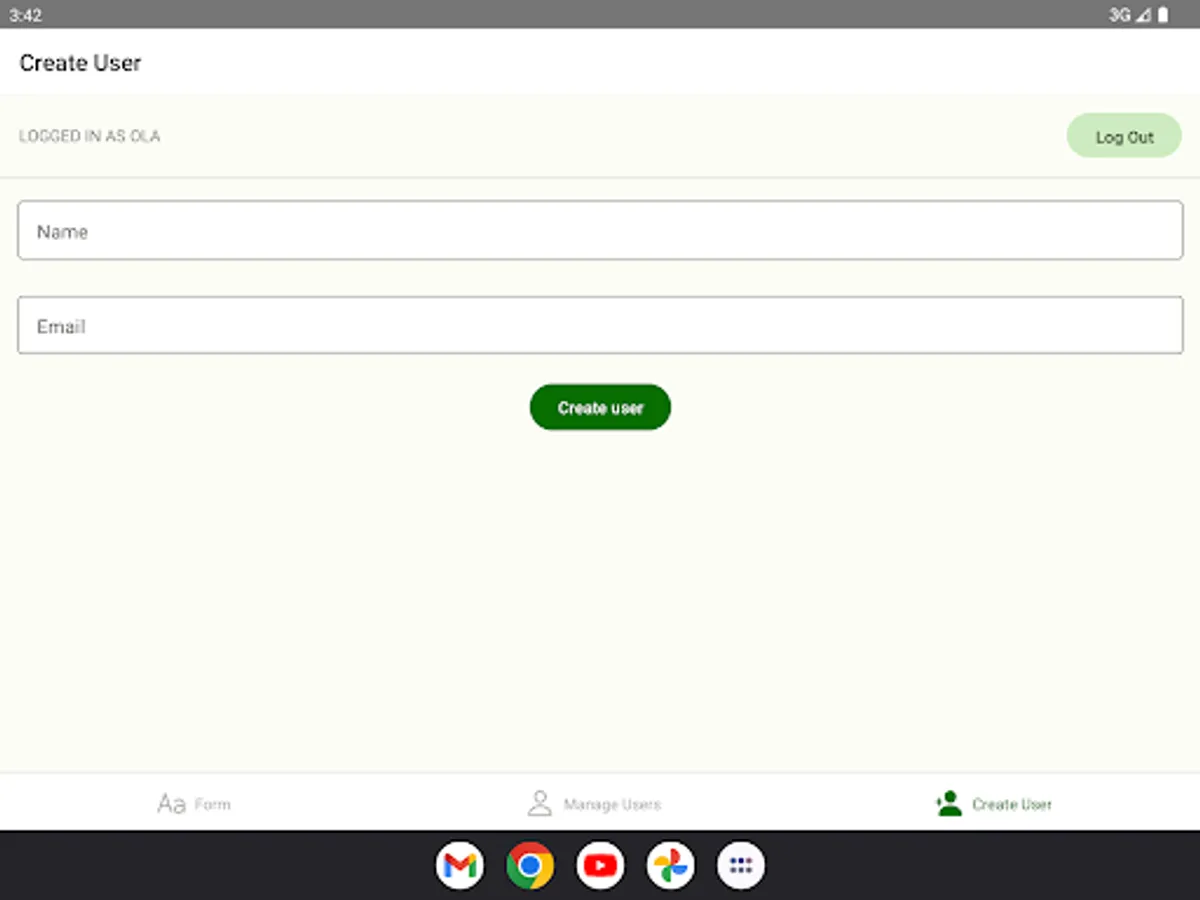Click the Aa Form icon
Image resolution: width=1200 pixels, height=900 pixels.
click(x=172, y=803)
